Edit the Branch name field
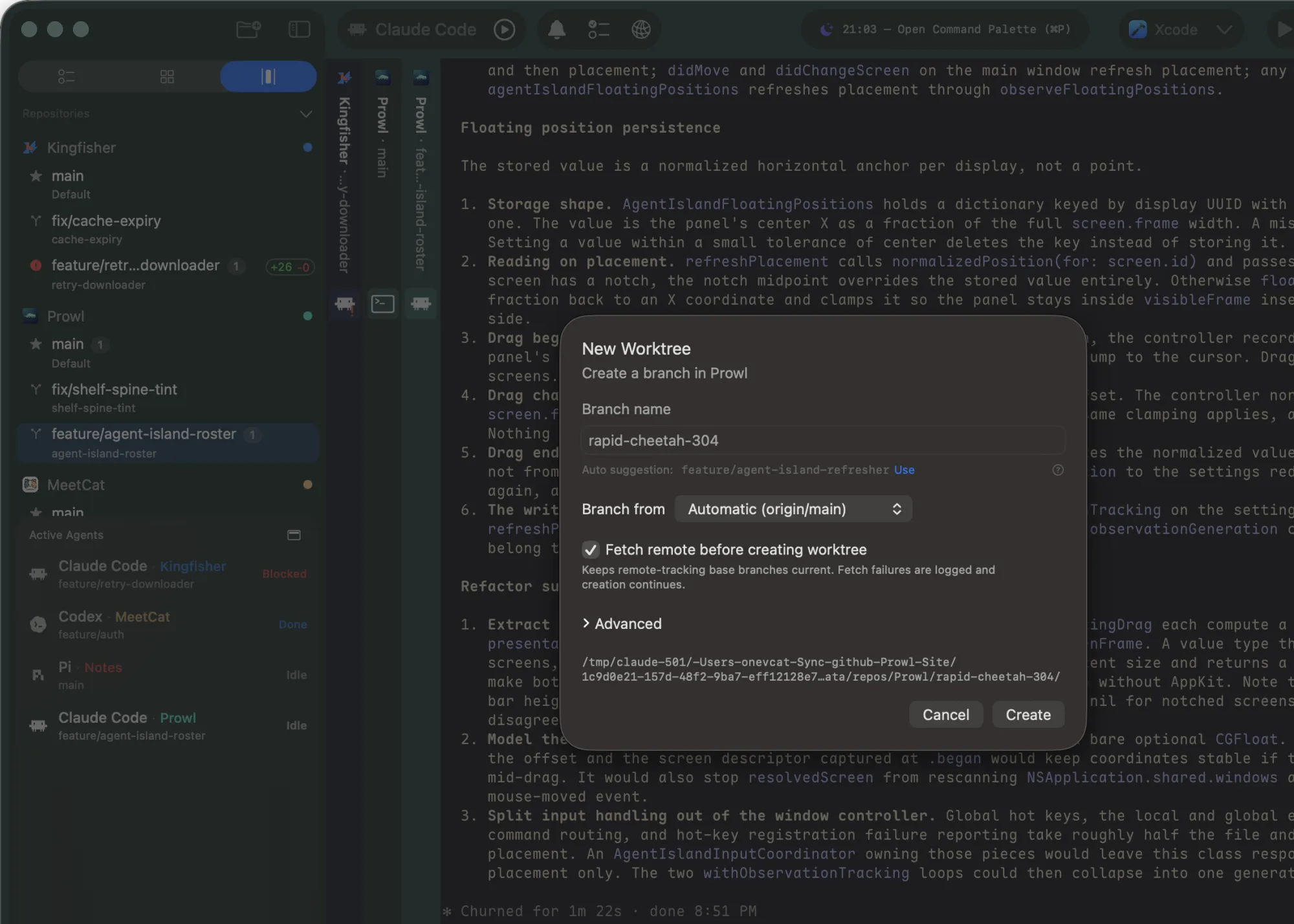 (823, 441)
